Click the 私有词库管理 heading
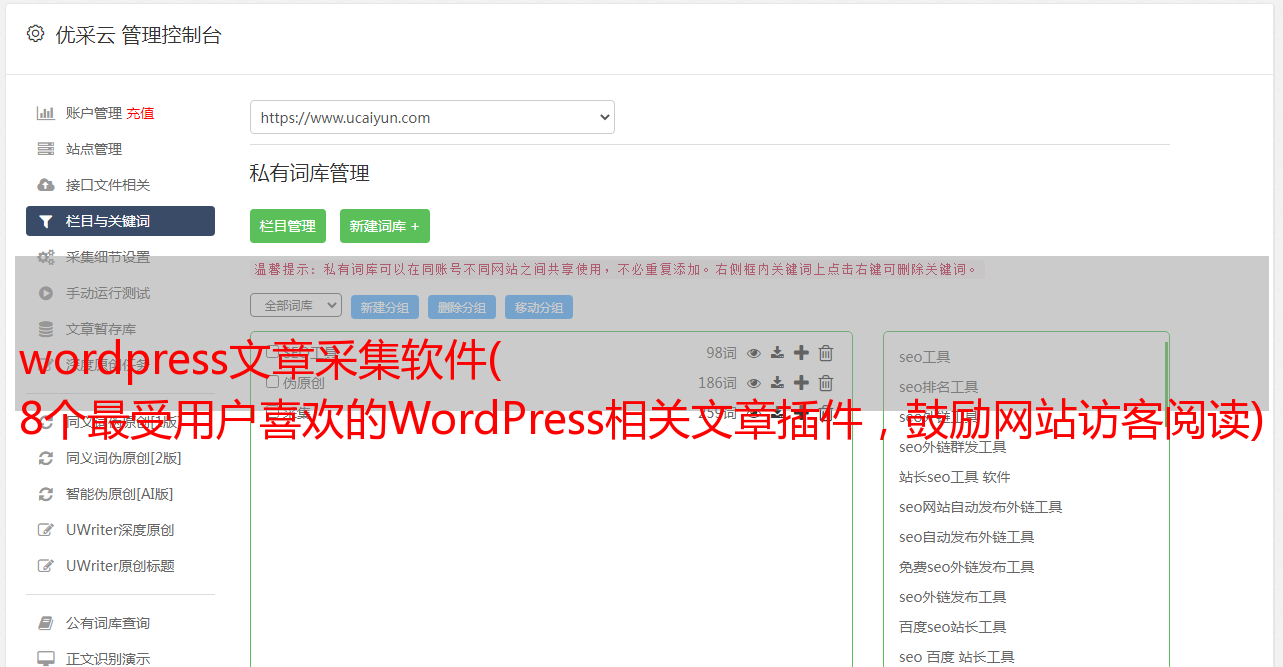Image resolution: width=1283 pixels, height=667 pixels. 310,173
